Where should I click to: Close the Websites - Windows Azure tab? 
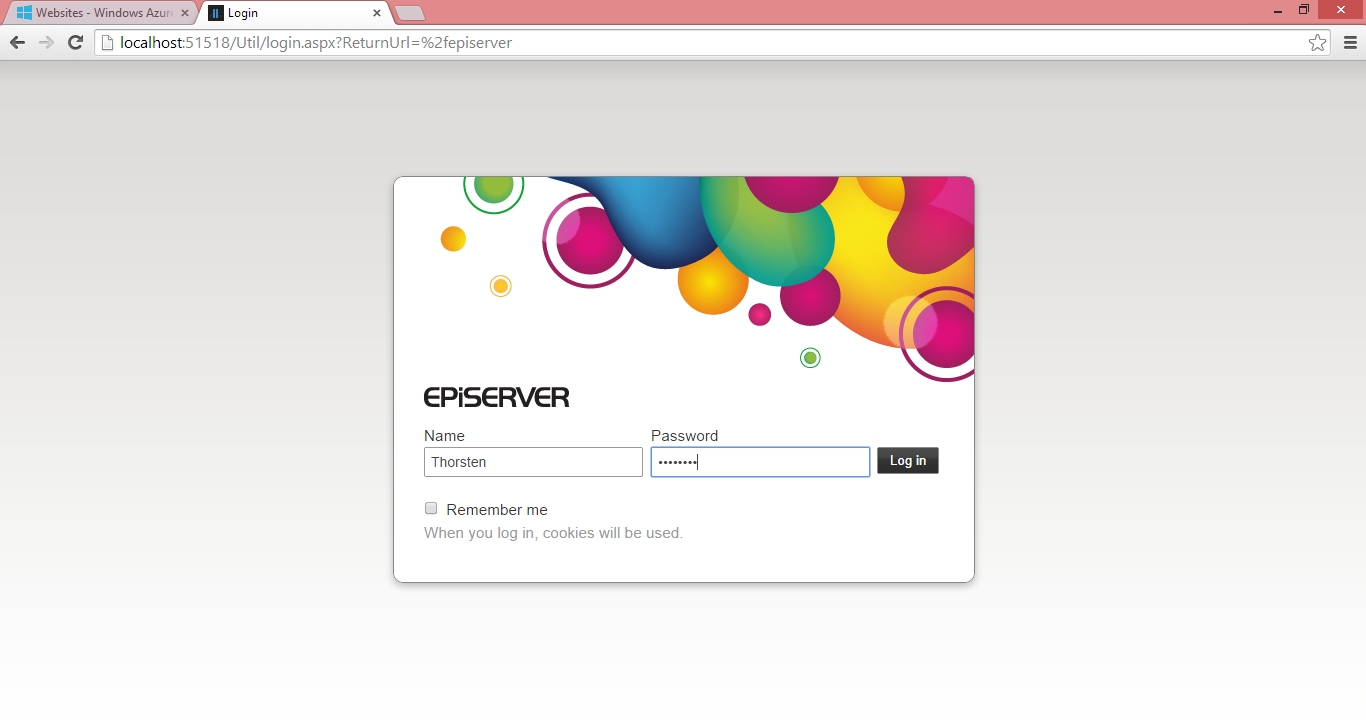pos(185,13)
